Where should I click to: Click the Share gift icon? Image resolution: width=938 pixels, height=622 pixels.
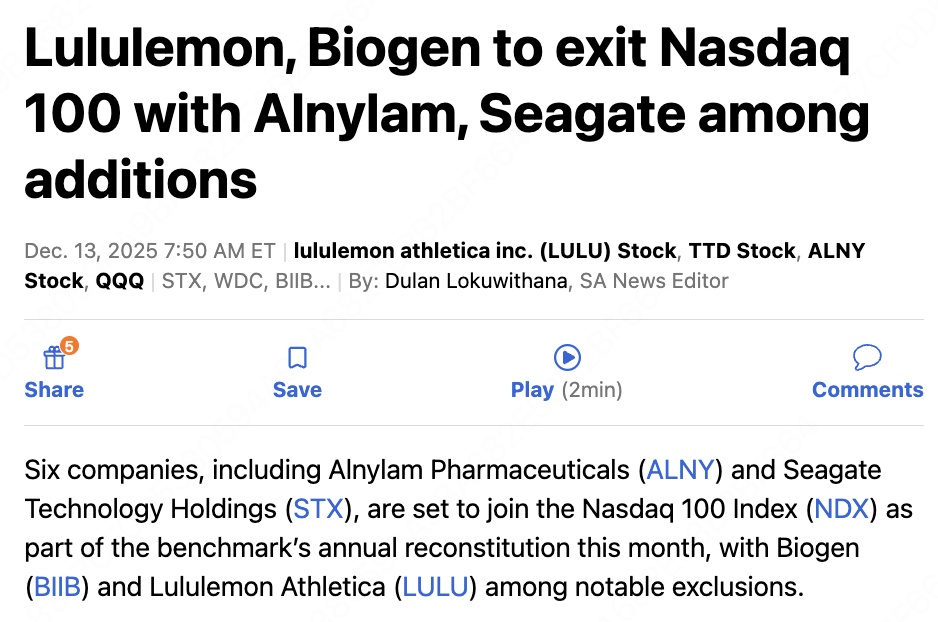tap(53, 359)
